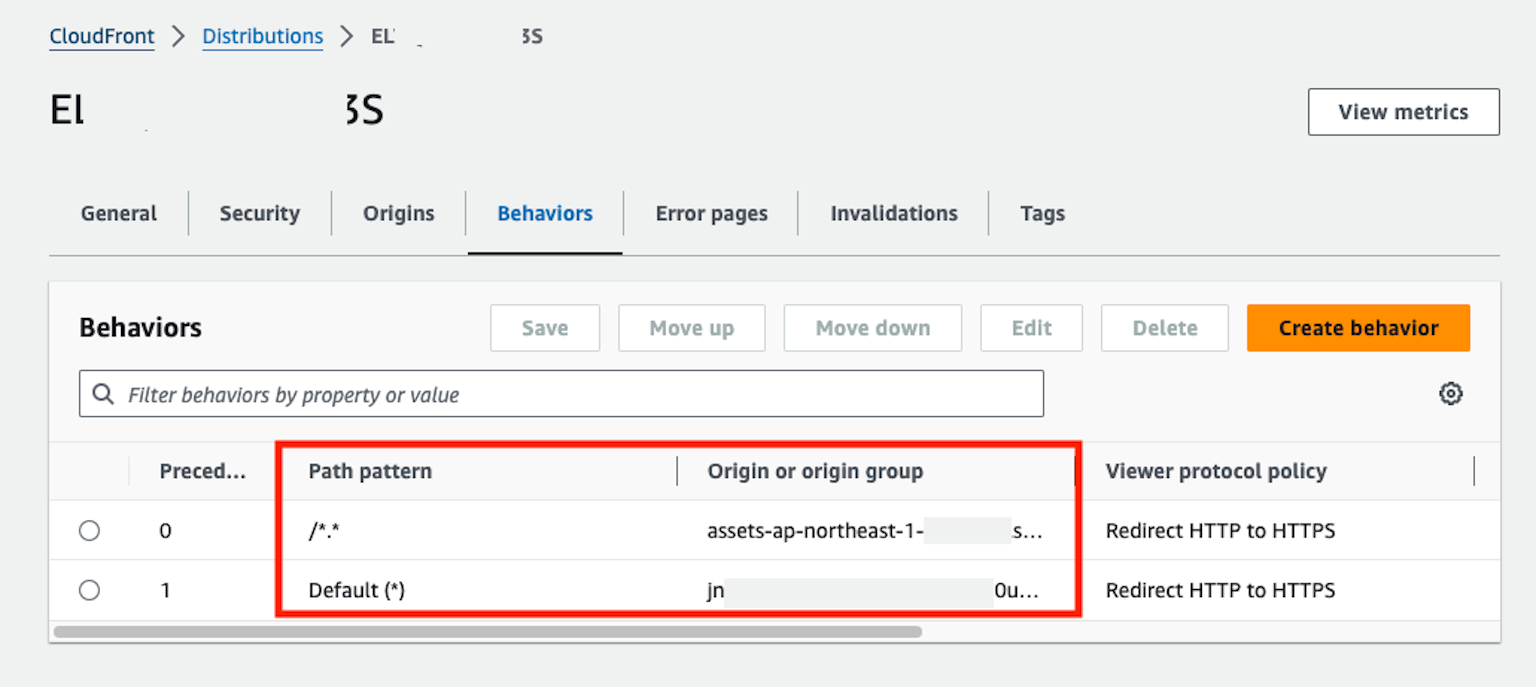This screenshot has width=1536, height=687.
Task: Open the Tags tab
Action: 1042,213
